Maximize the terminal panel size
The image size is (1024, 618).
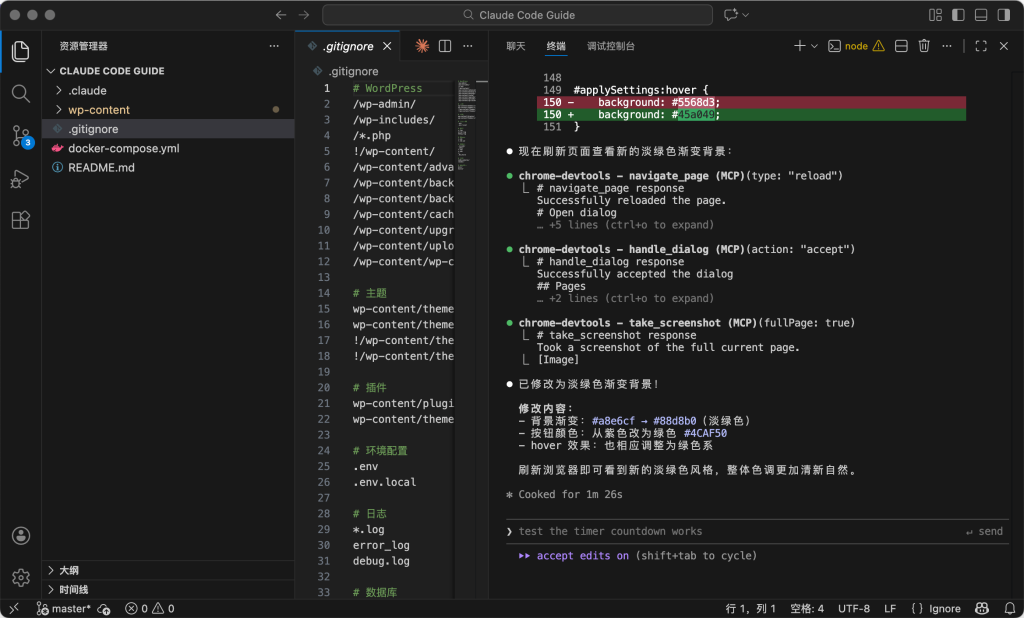coord(980,46)
